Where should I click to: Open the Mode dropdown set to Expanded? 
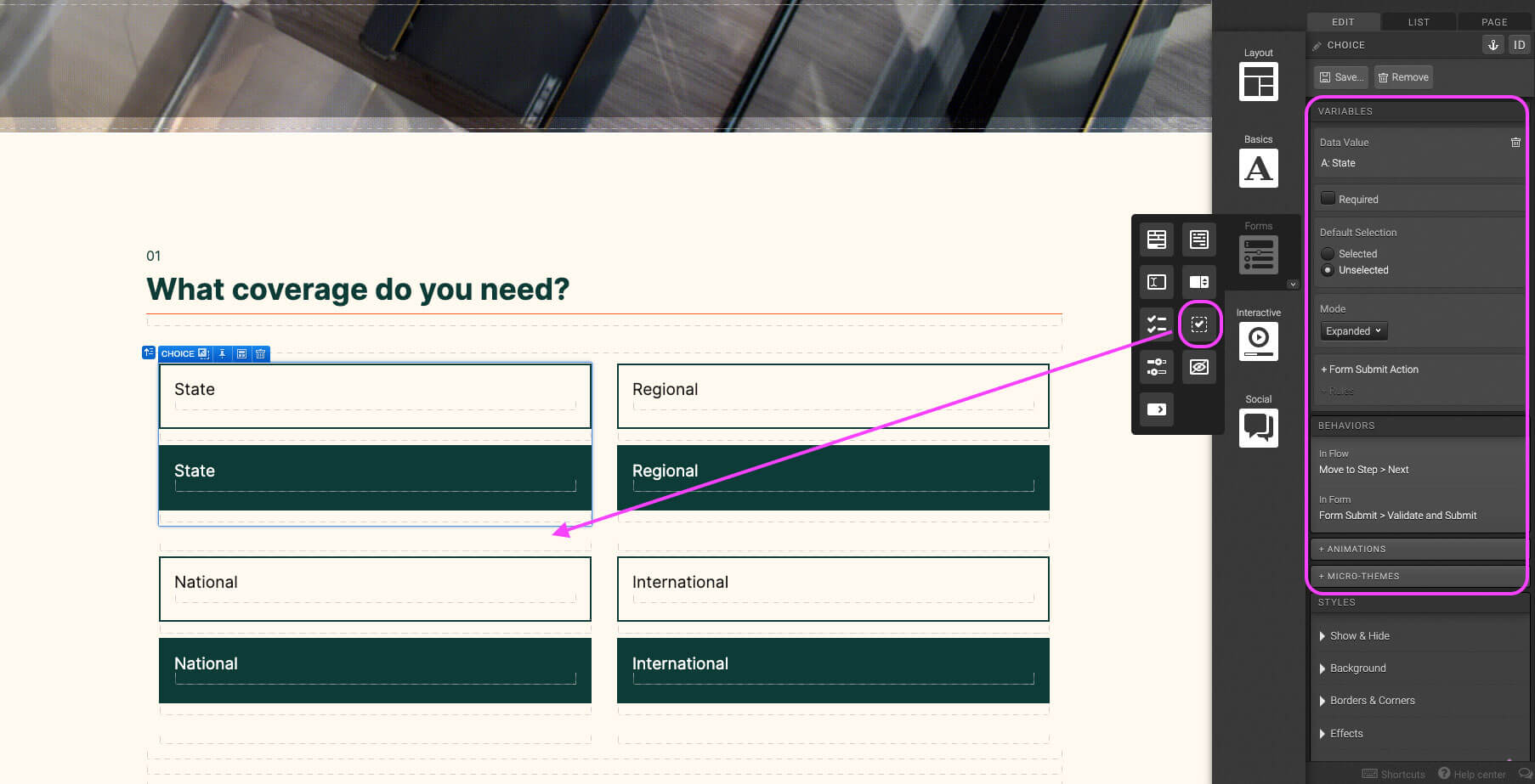[1353, 331]
